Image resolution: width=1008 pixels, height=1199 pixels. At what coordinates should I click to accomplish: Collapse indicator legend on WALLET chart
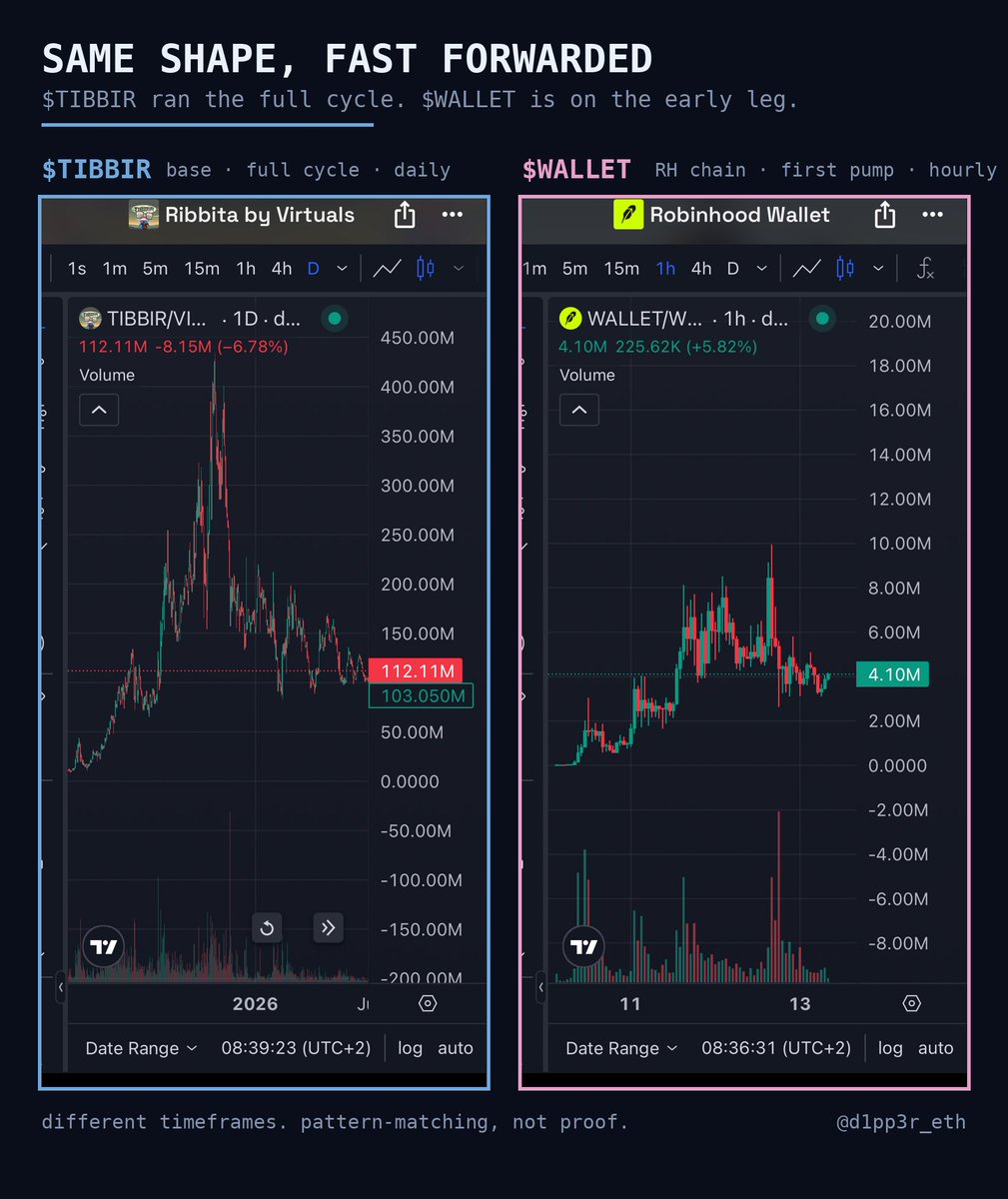(x=579, y=410)
